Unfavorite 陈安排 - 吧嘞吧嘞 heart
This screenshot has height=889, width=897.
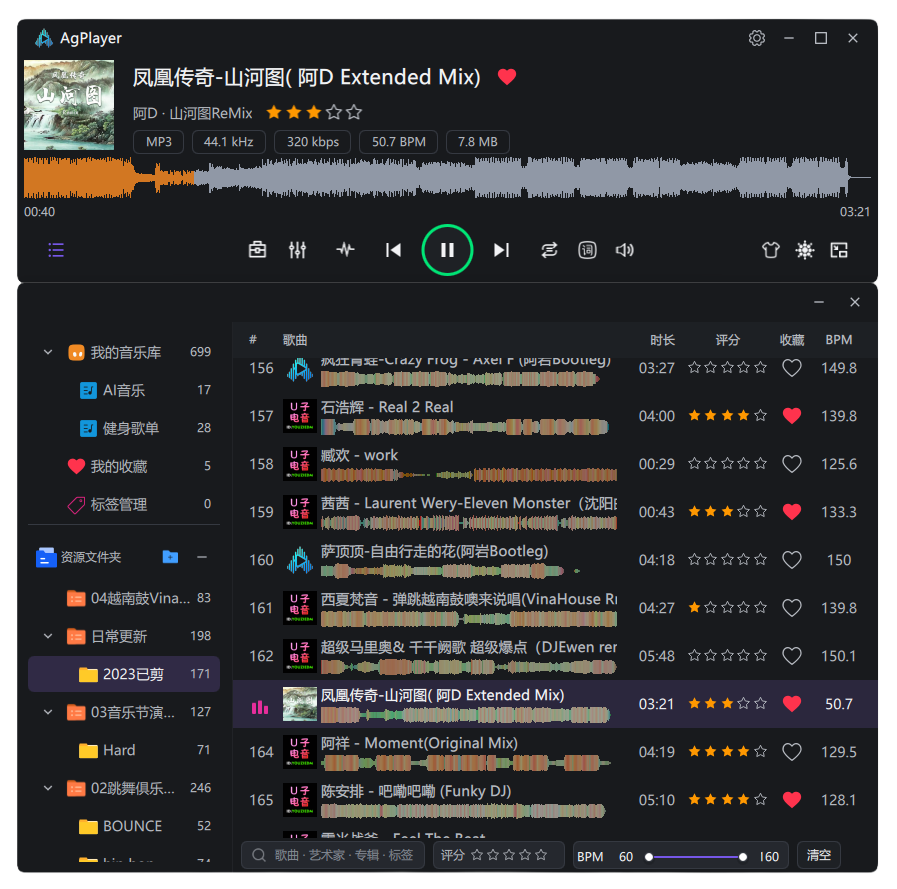point(792,800)
